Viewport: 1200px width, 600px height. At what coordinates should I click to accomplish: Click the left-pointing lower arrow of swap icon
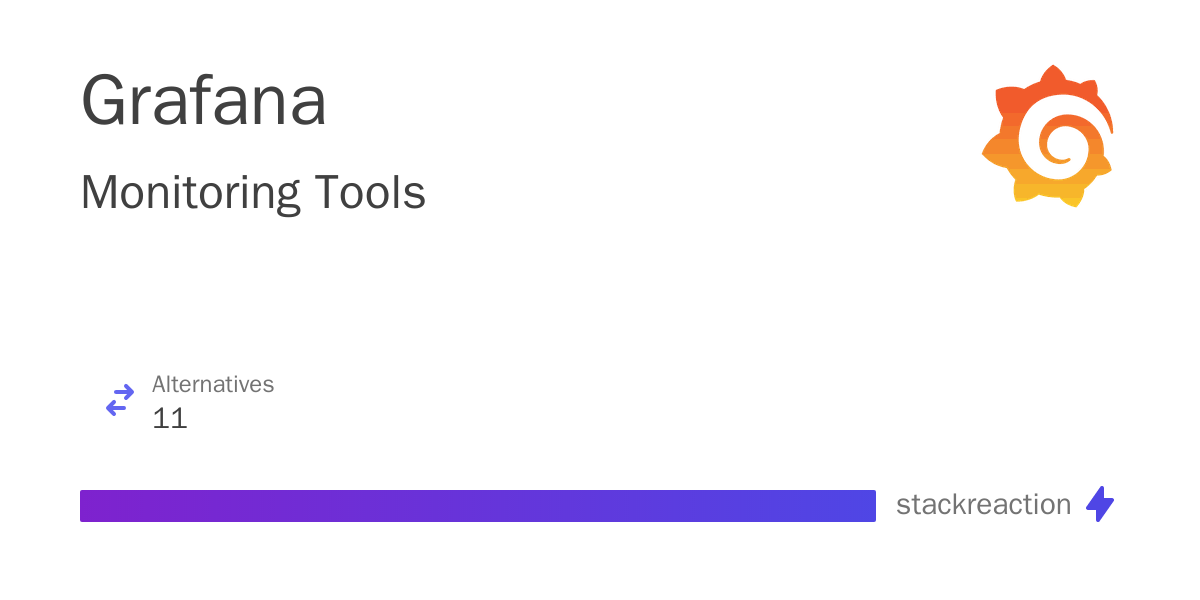pyautogui.click(x=117, y=409)
